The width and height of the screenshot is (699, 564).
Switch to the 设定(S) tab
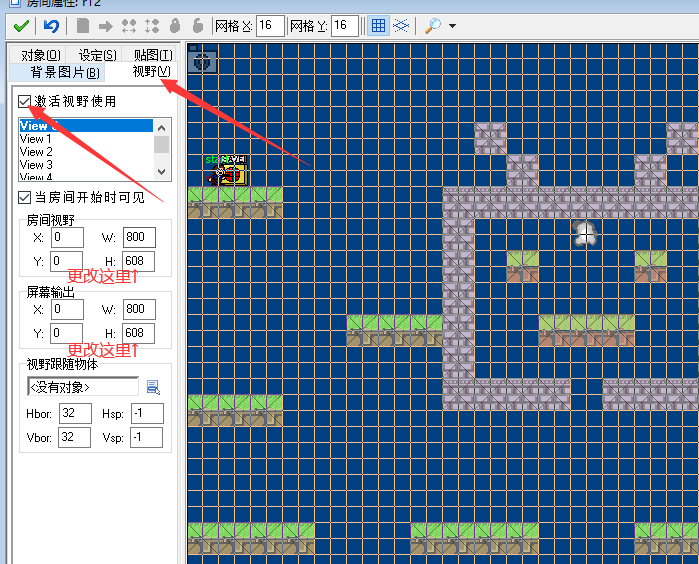98,55
